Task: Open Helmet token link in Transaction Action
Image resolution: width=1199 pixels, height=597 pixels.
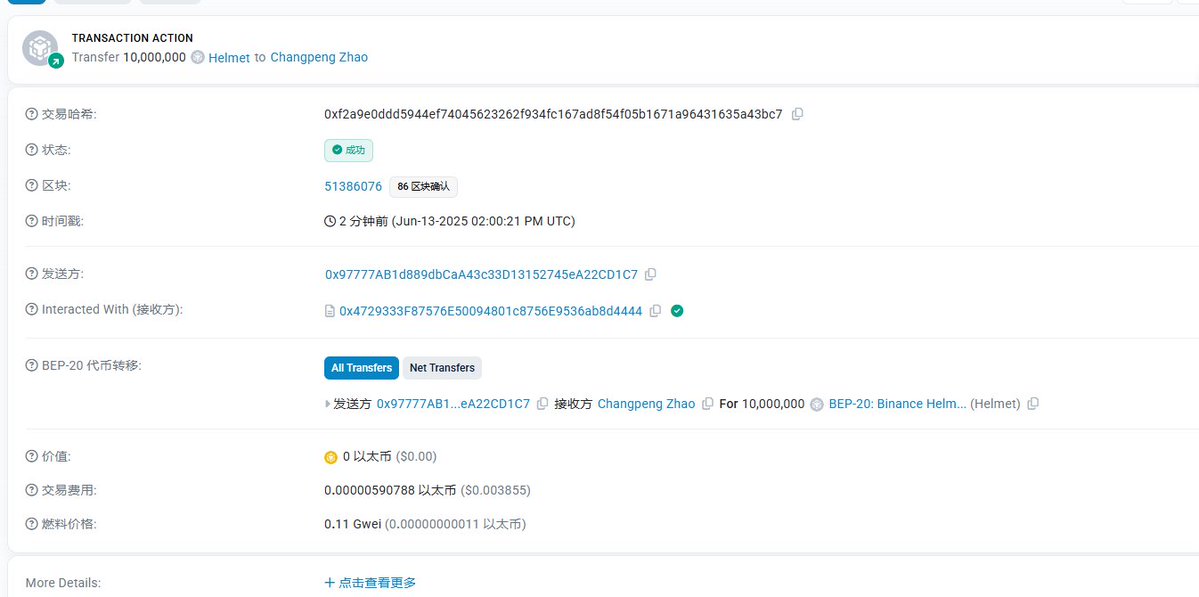Action: 229,57
